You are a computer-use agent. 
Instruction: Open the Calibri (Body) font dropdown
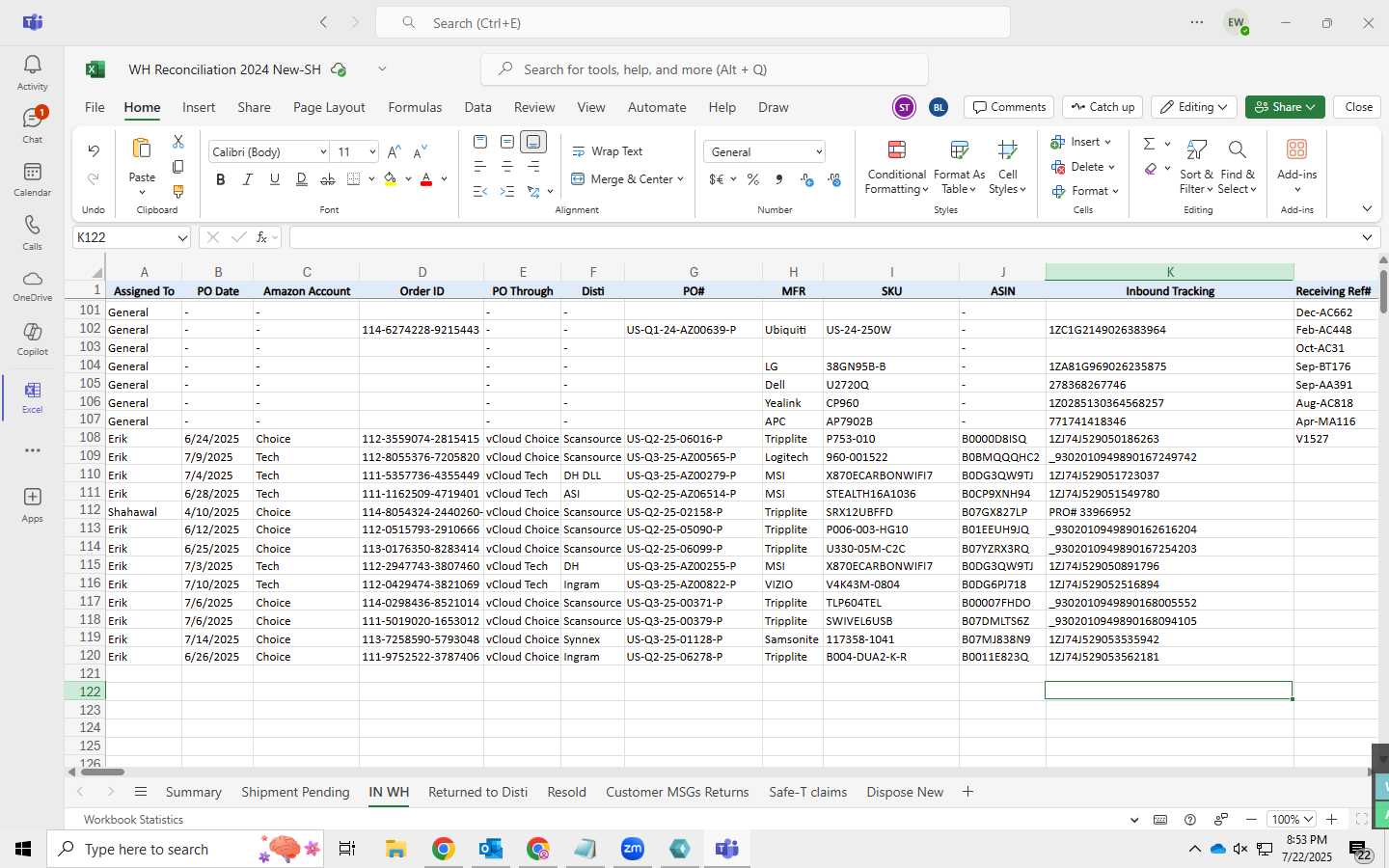tap(323, 152)
